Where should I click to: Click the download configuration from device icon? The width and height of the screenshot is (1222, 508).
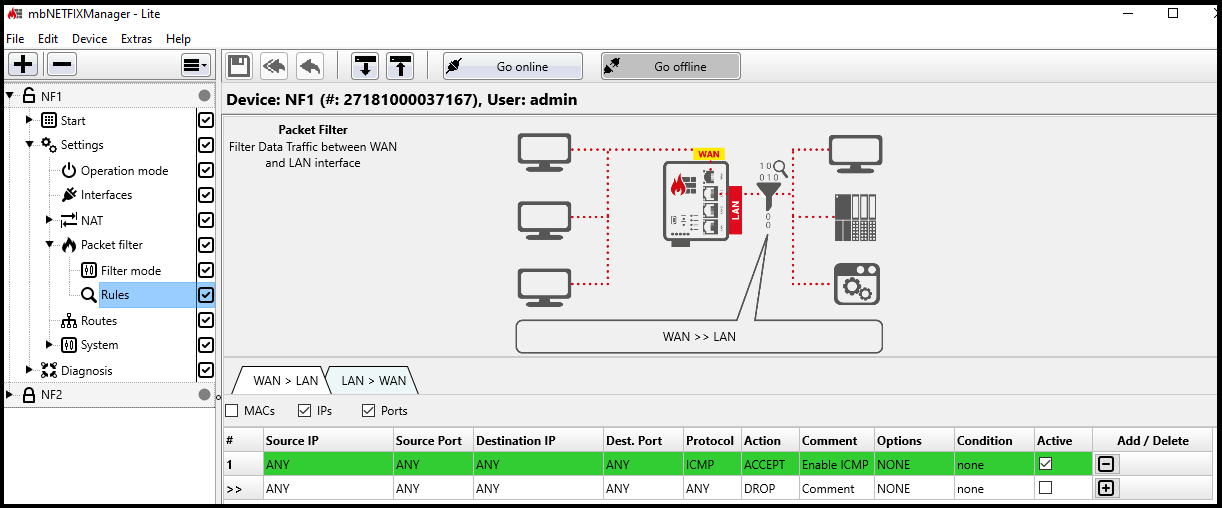coord(365,66)
